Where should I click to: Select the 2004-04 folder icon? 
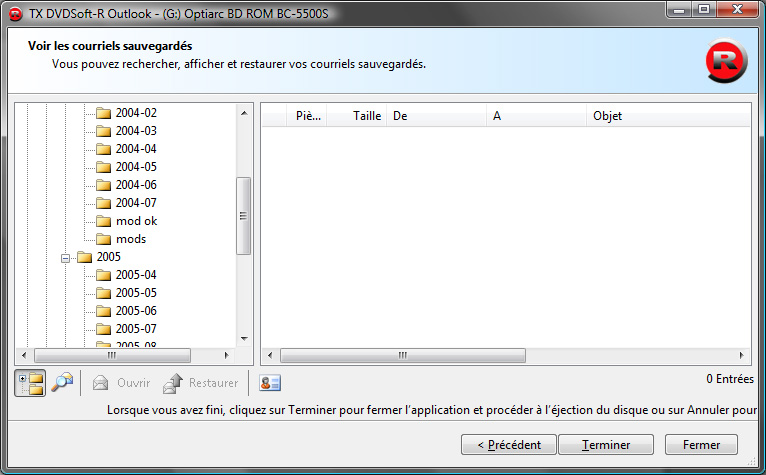click(103, 149)
